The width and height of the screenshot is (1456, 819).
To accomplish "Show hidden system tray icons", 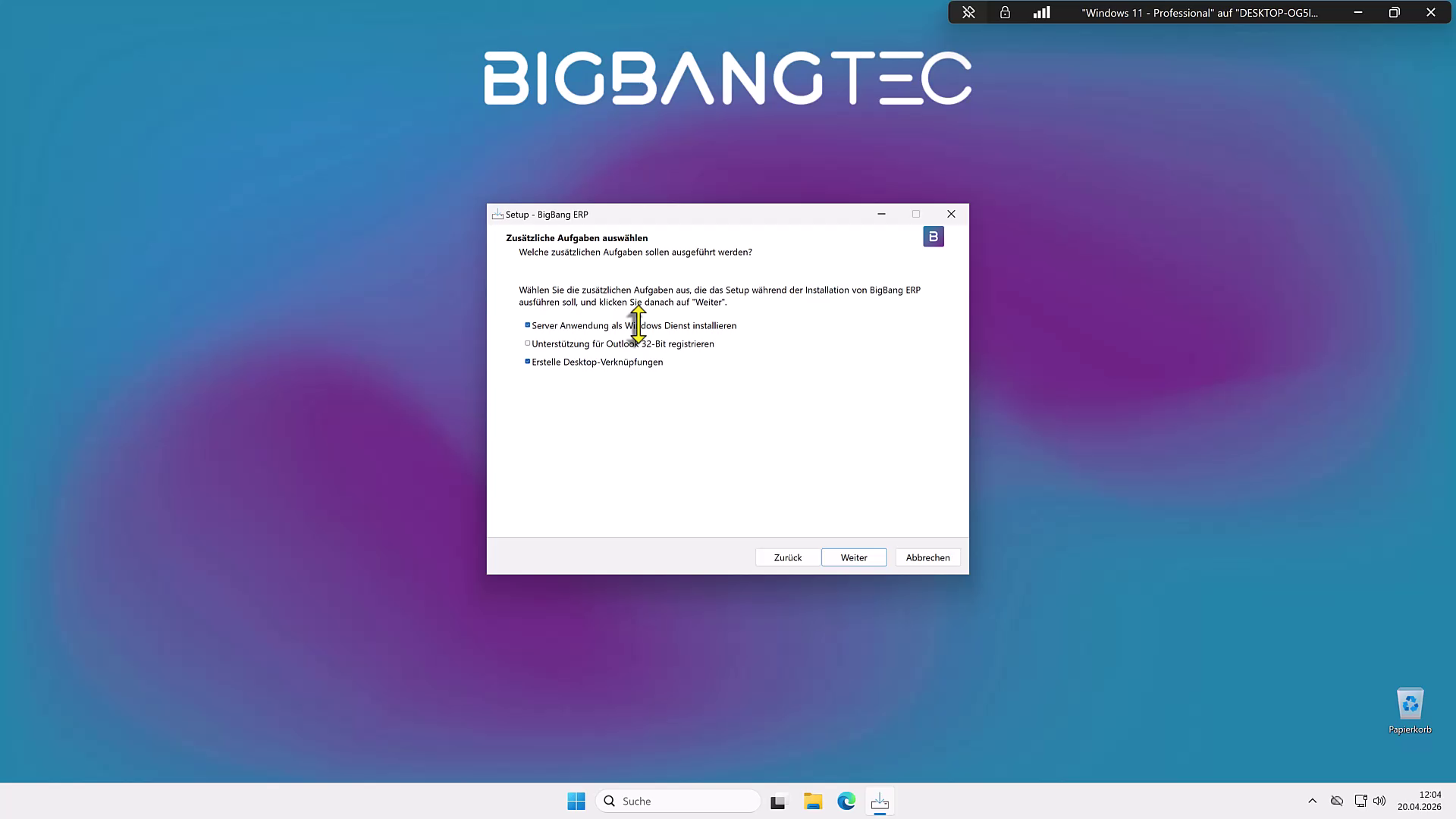I will 1312,801.
